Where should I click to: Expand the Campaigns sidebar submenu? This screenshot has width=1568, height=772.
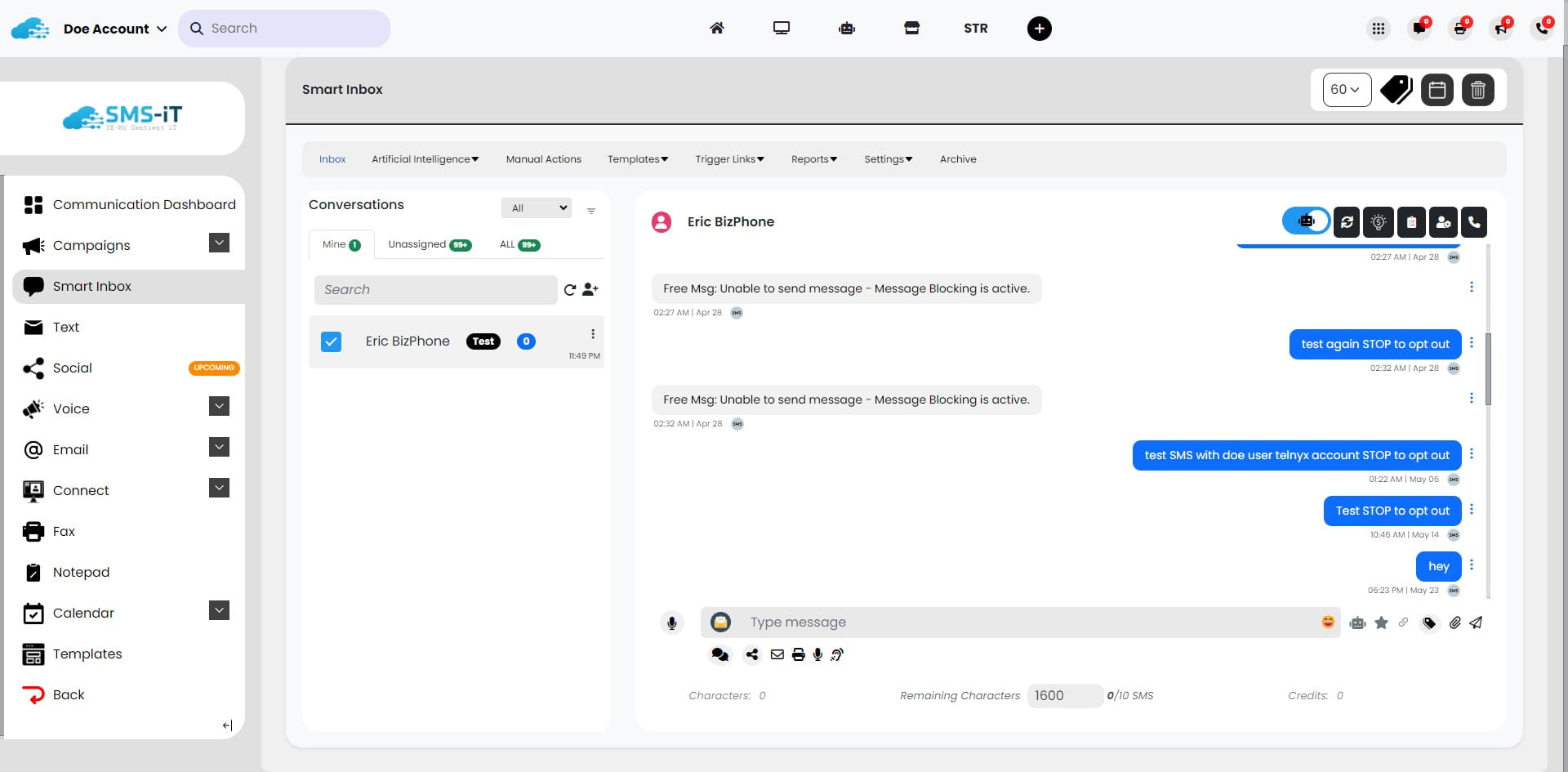click(219, 243)
